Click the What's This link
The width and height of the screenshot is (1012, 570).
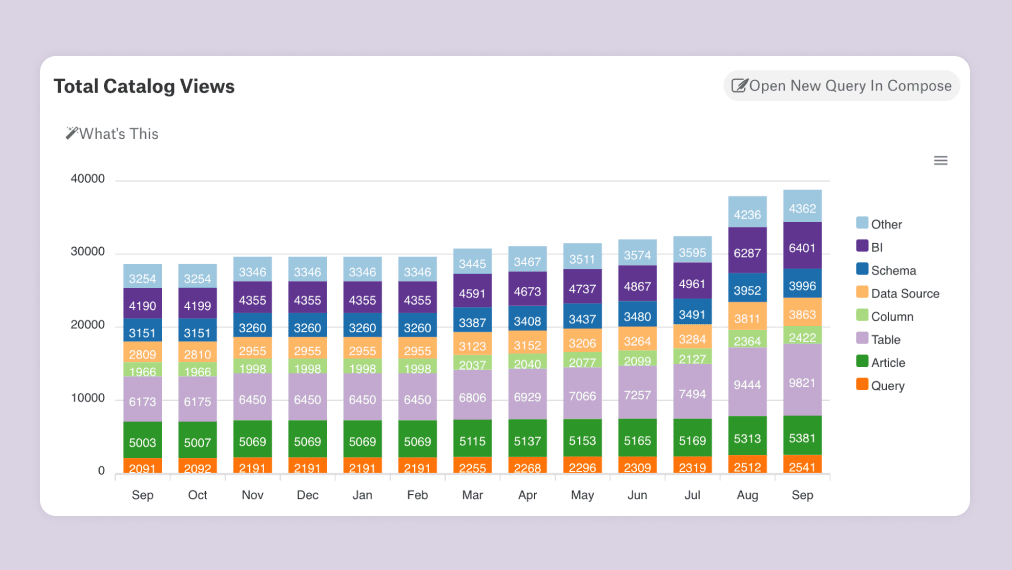tap(118, 134)
